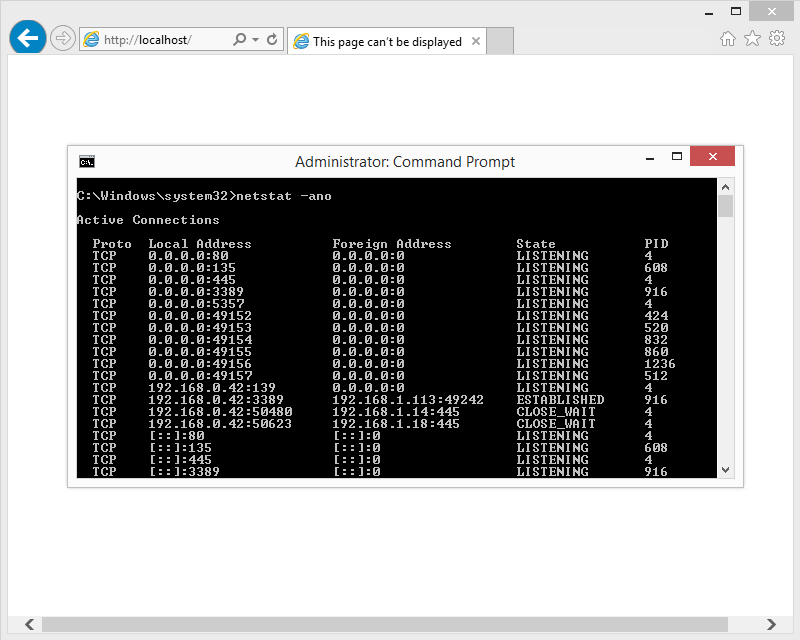Click the search magnifier in address bar

click(239, 39)
